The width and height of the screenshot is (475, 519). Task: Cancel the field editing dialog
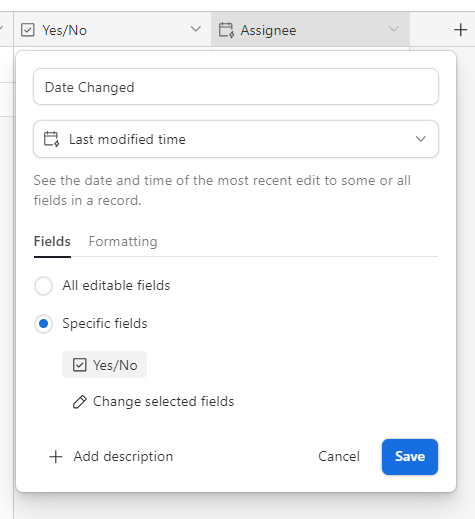click(x=339, y=457)
